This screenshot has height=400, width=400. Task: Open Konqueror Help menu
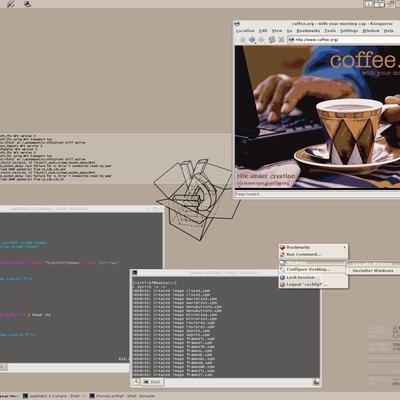coord(388,31)
